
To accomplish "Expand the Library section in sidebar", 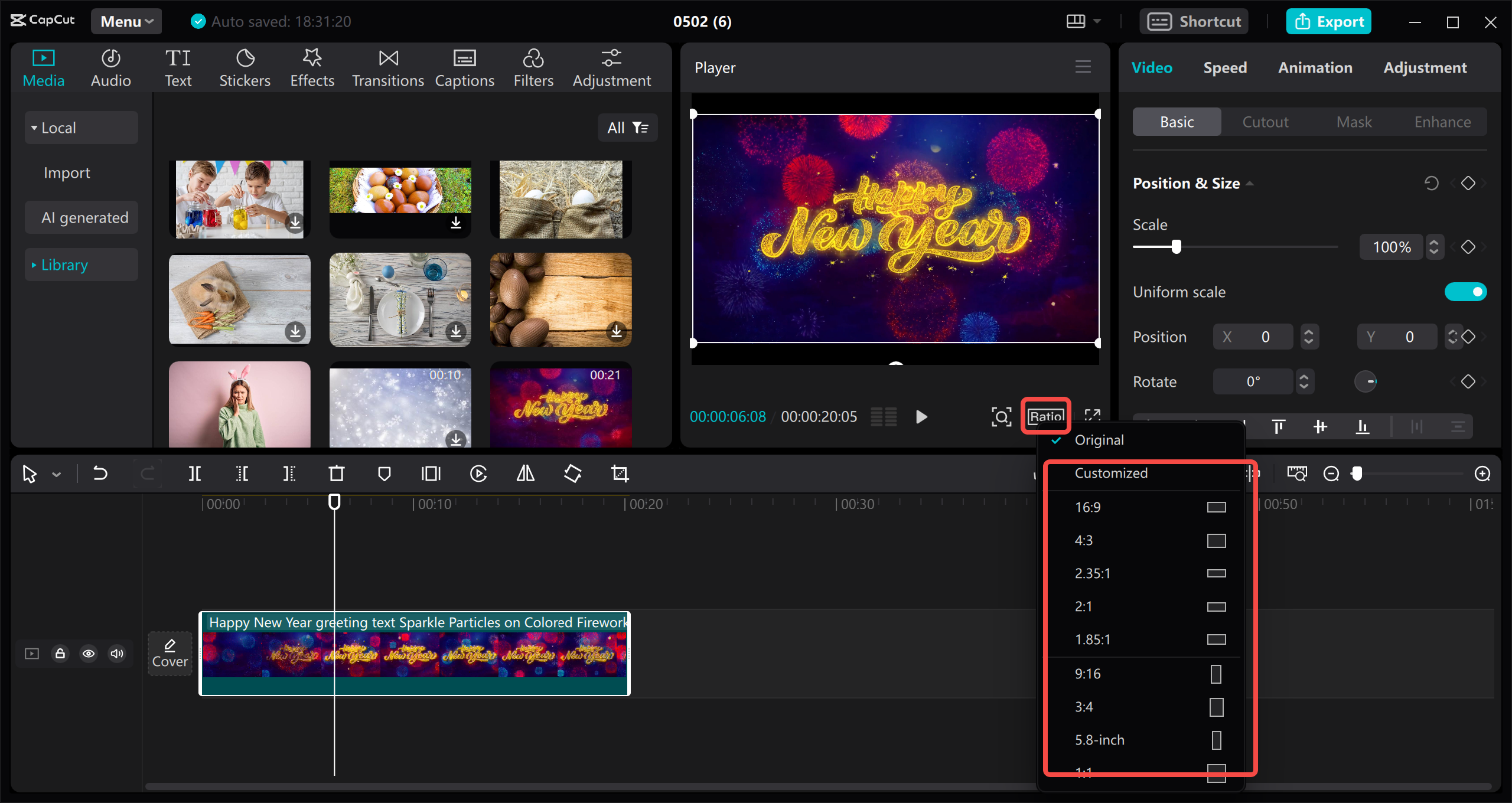I will click(65, 265).
